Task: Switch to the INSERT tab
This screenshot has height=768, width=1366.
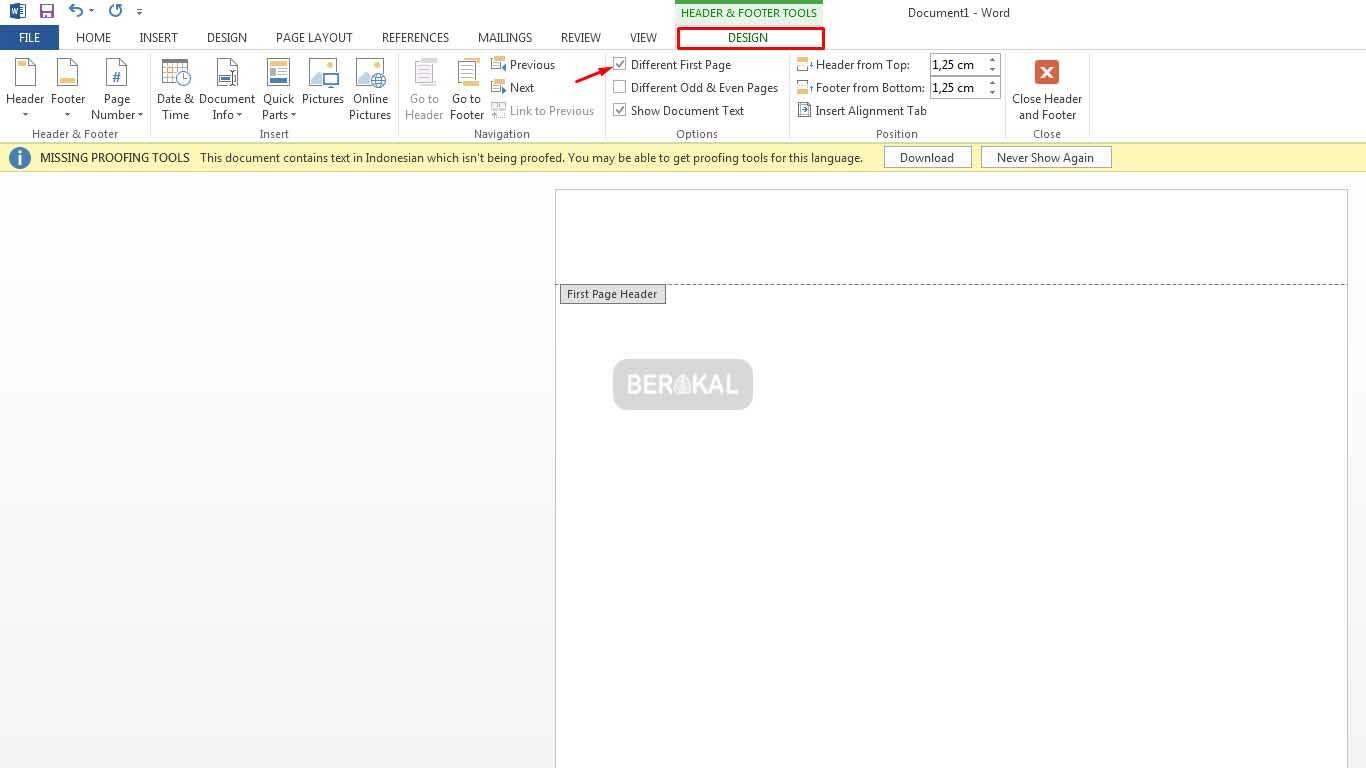Action: coord(158,37)
